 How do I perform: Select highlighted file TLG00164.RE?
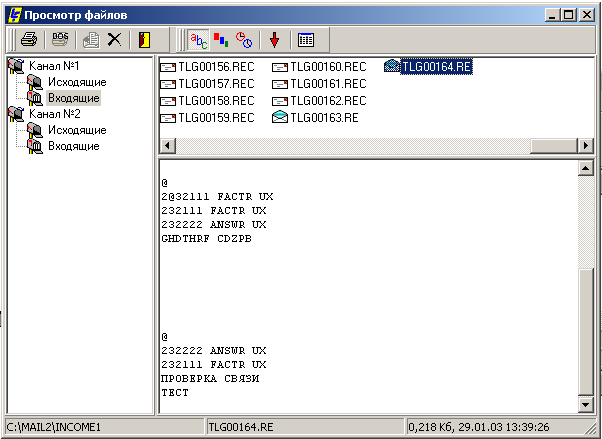tap(437, 67)
